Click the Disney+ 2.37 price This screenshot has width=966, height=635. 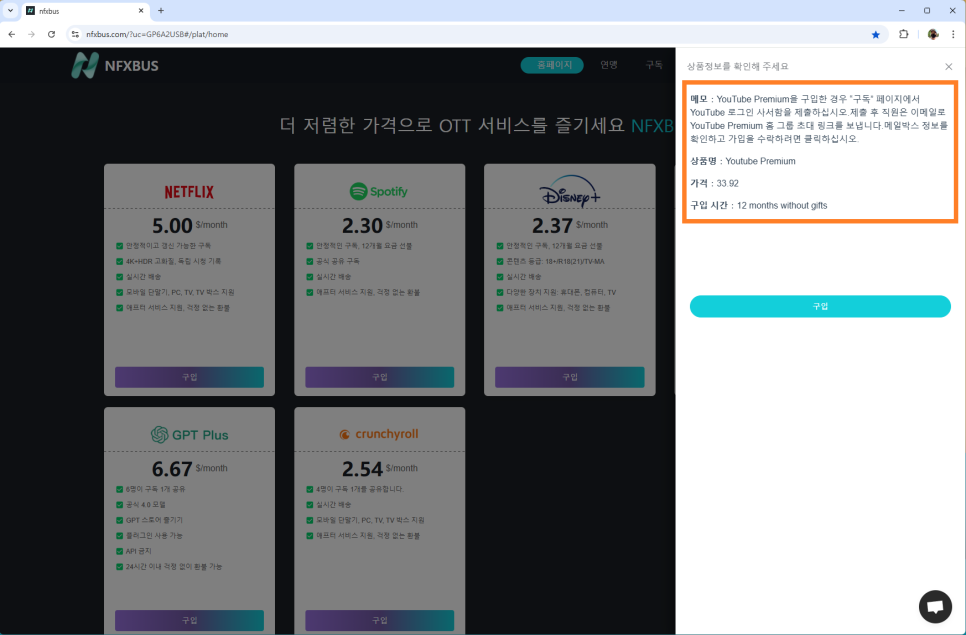click(552, 225)
